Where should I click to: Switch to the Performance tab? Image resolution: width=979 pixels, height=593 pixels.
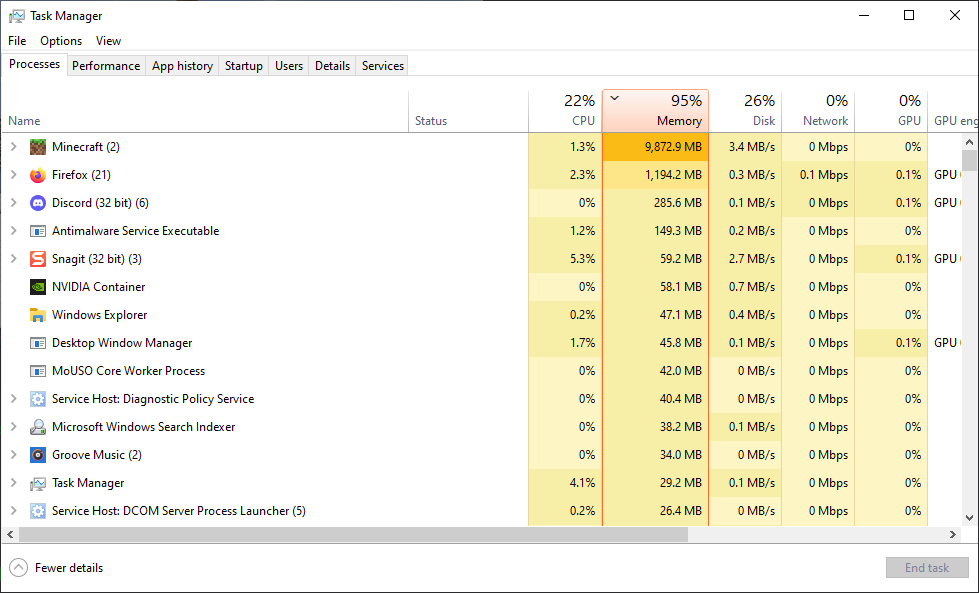point(106,66)
